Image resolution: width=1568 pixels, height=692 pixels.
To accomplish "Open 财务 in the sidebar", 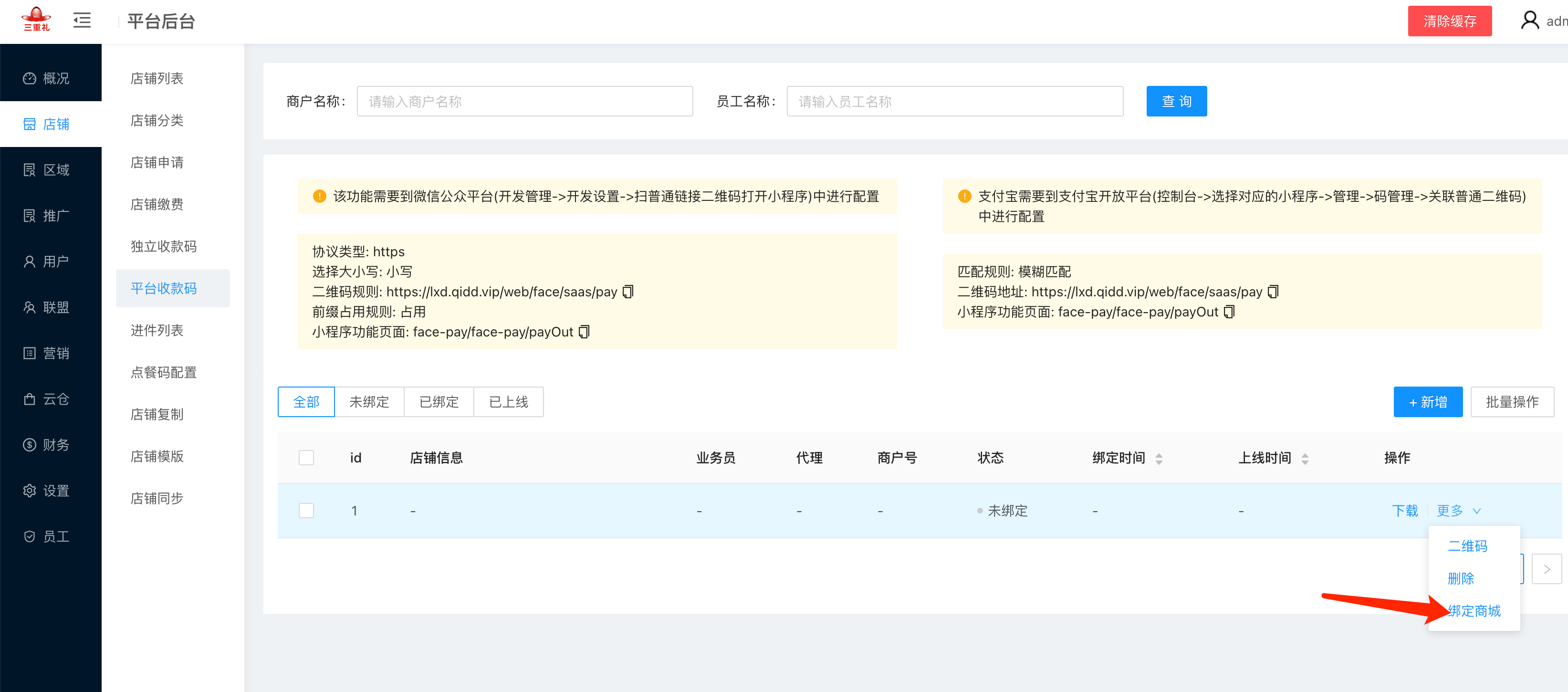I will coord(51,445).
